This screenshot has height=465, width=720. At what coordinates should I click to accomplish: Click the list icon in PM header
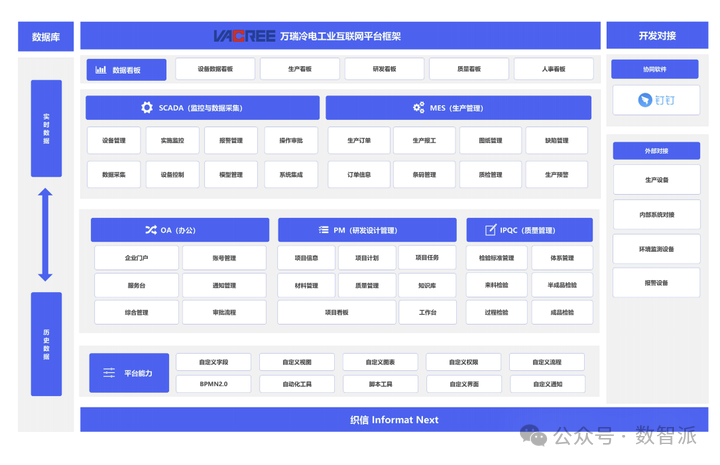tap(324, 230)
